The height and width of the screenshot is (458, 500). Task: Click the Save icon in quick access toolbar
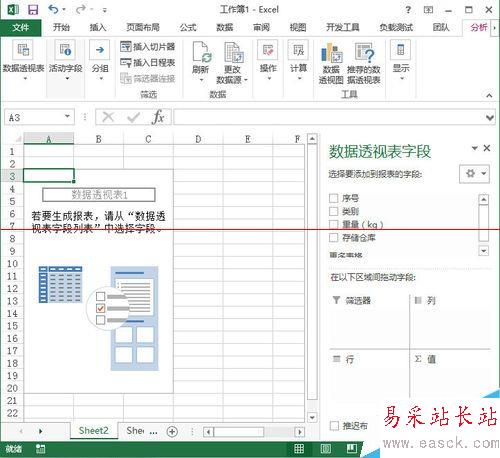[33, 10]
